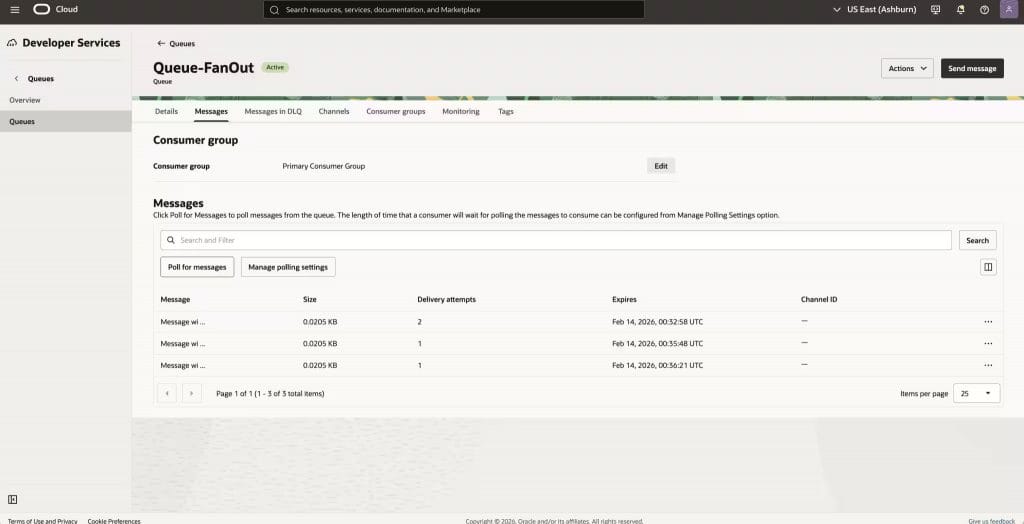Open the user profile avatar
1024x524 pixels.
pyautogui.click(x=1008, y=10)
